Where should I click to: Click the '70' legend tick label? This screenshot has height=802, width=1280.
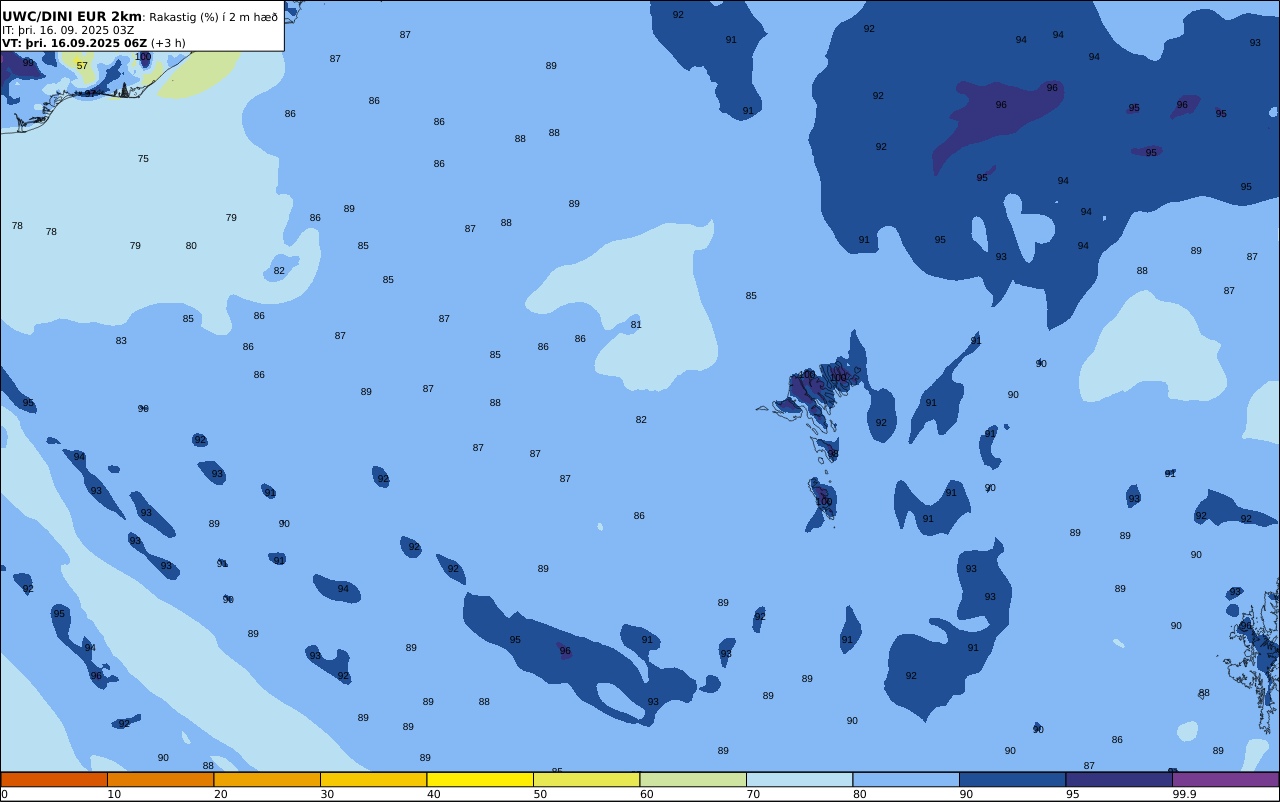click(x=753, y=795)
